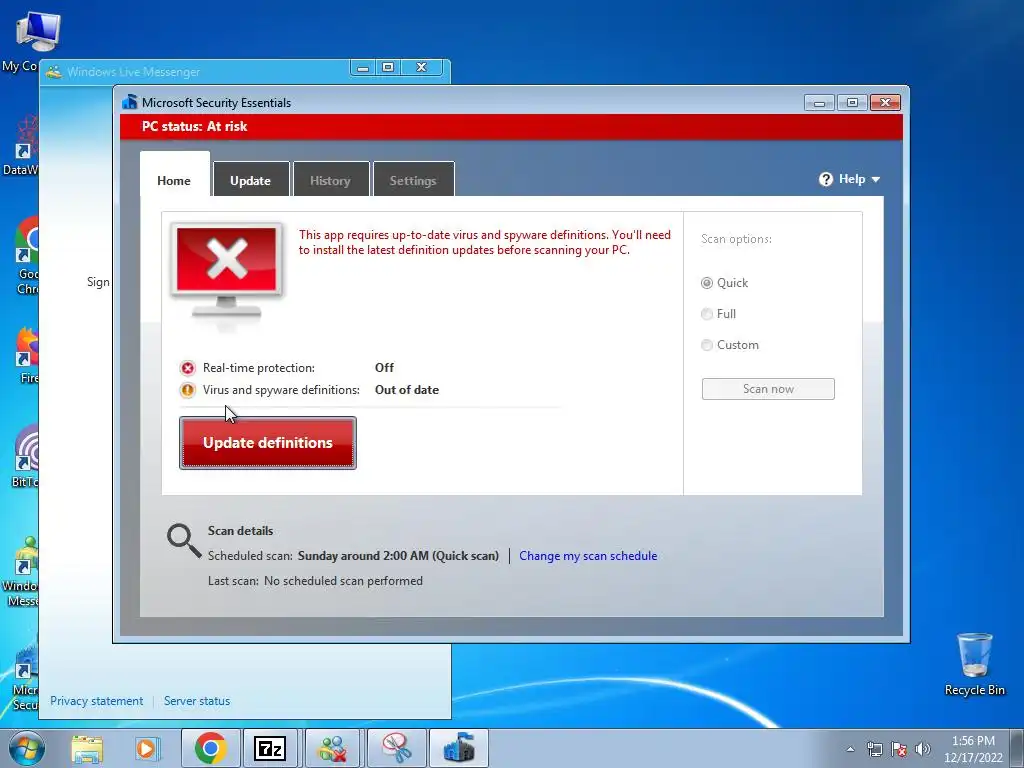The image size is (1024, 768).
Task: Click Windows Live Messenger taskbar button
Action: coord(332,748)
